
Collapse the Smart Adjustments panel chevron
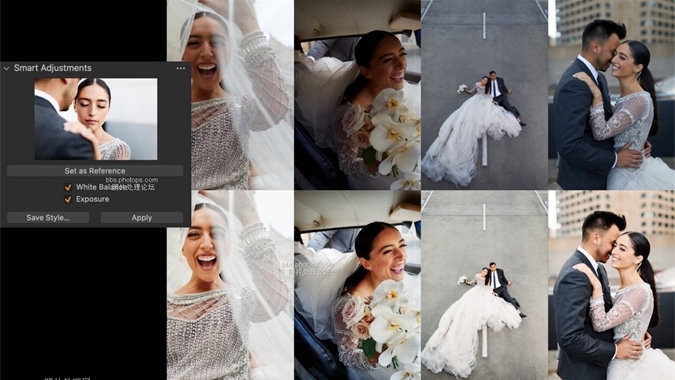(x=6, y=68)
